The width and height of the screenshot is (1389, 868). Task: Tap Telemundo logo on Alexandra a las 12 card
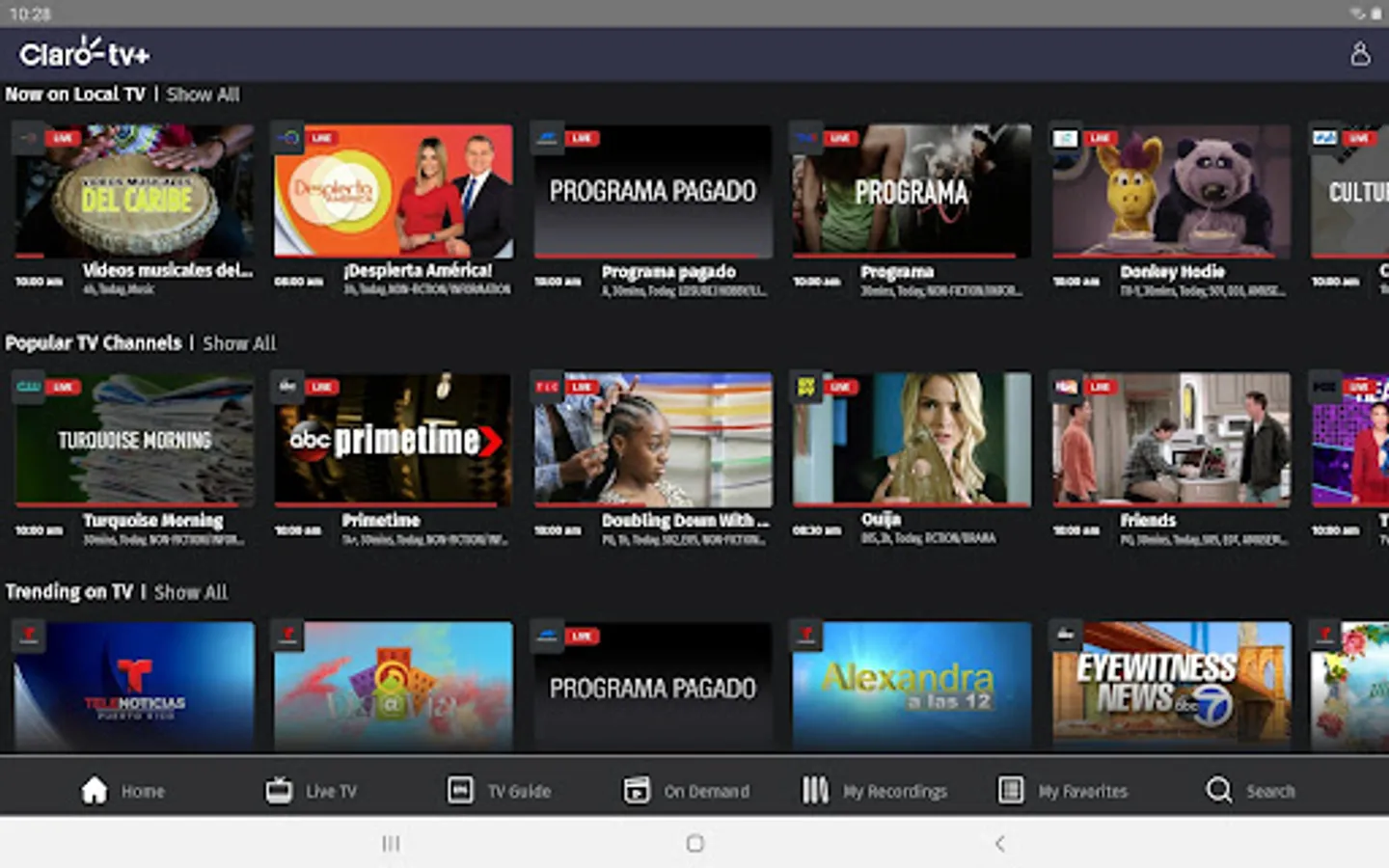pos(805,636)
